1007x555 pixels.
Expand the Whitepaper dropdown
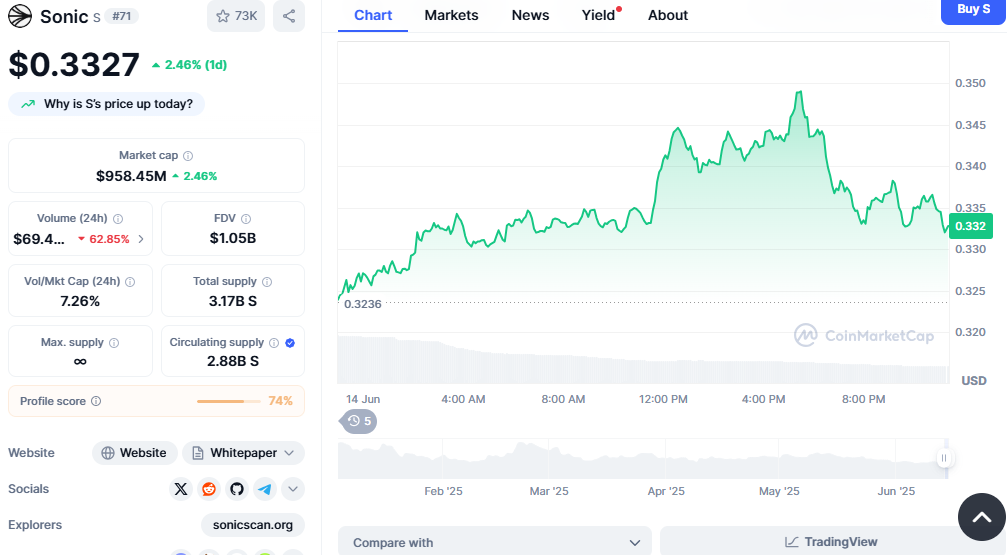coord(243,453)
